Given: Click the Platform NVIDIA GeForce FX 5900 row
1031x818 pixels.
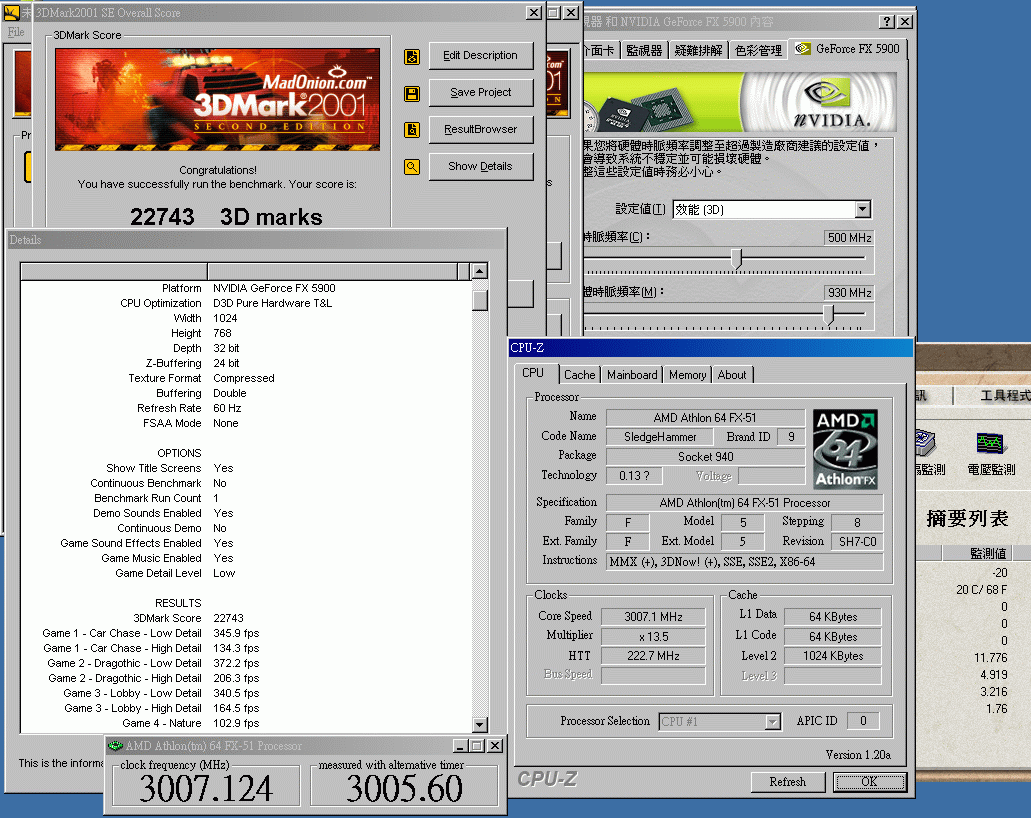Looking at the screenshot, I should (x=247, y=288).
